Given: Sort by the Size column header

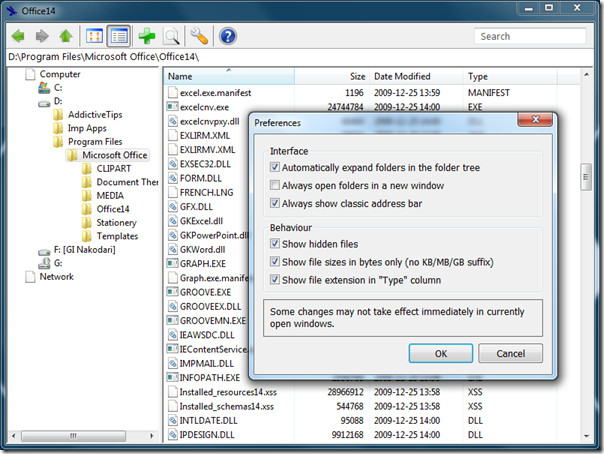Looking at the screenshot, I should click(332, 76).
